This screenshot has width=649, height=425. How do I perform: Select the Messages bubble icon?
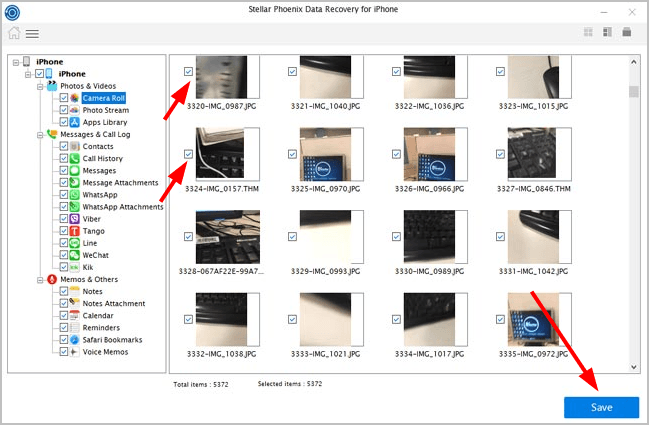click(75, 170)
